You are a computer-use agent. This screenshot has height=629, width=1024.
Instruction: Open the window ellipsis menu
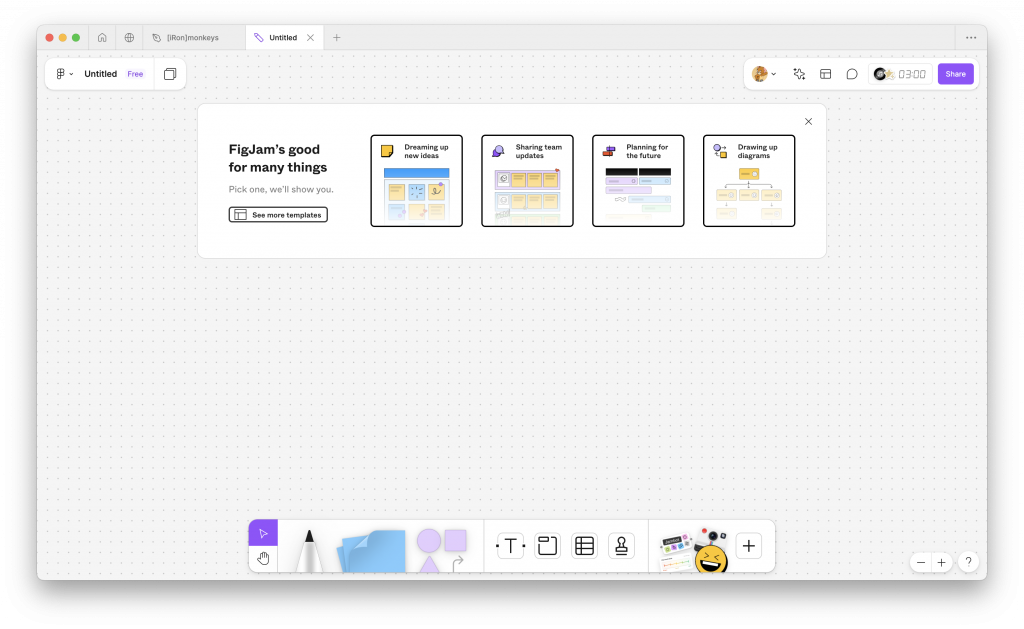pos(971,37)
